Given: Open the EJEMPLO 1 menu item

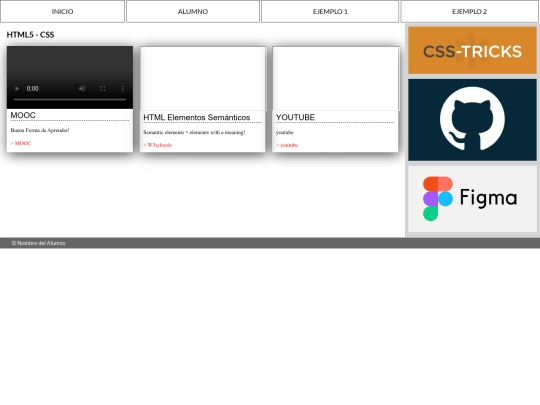Looking at the screenshot, I should pos(330,11).
